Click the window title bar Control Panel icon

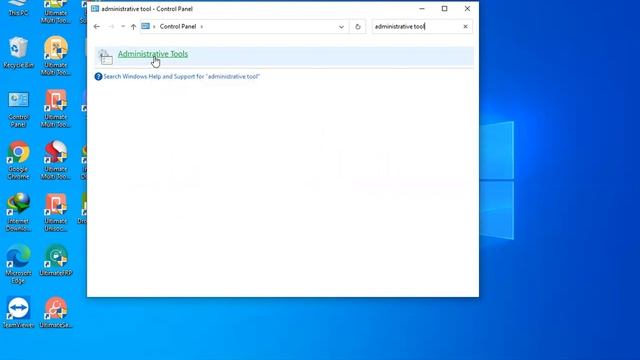click(x=95, y=9)
